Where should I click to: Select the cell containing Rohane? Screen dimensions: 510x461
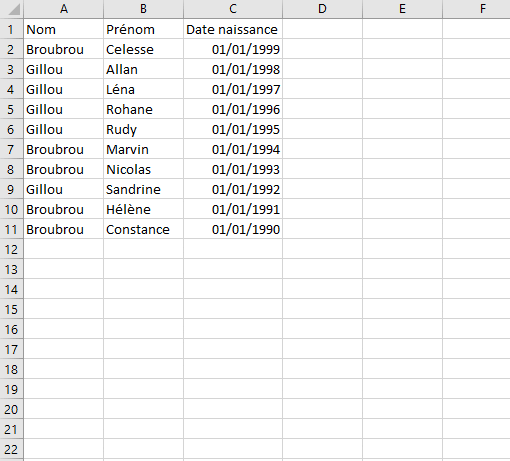coord(143,109)
